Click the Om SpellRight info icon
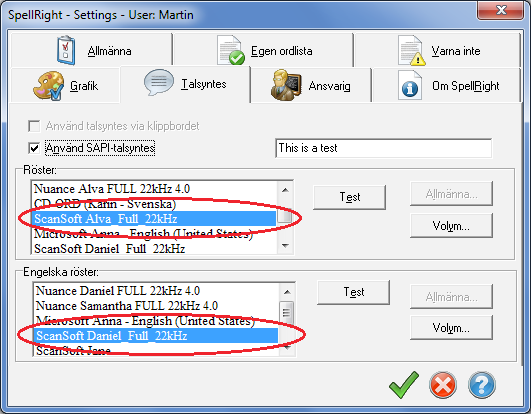531x414 pixels. (410, 85)
